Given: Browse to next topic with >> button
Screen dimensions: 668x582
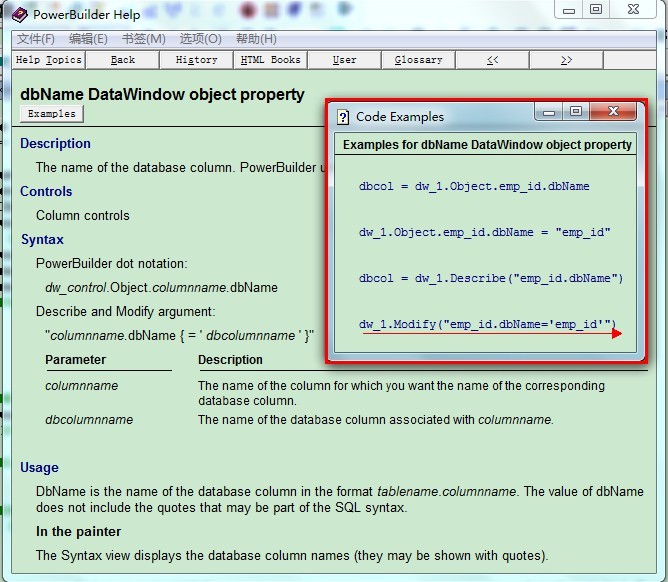Looking at the screenshot, I should (566, 60).
